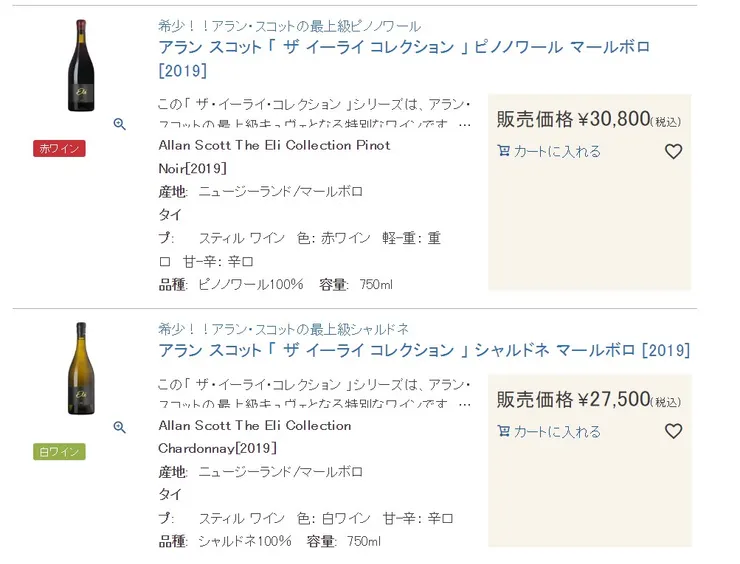Click the red 赤ワイン tag
This screenshot has width=740, height=564.
pos(59,148)
